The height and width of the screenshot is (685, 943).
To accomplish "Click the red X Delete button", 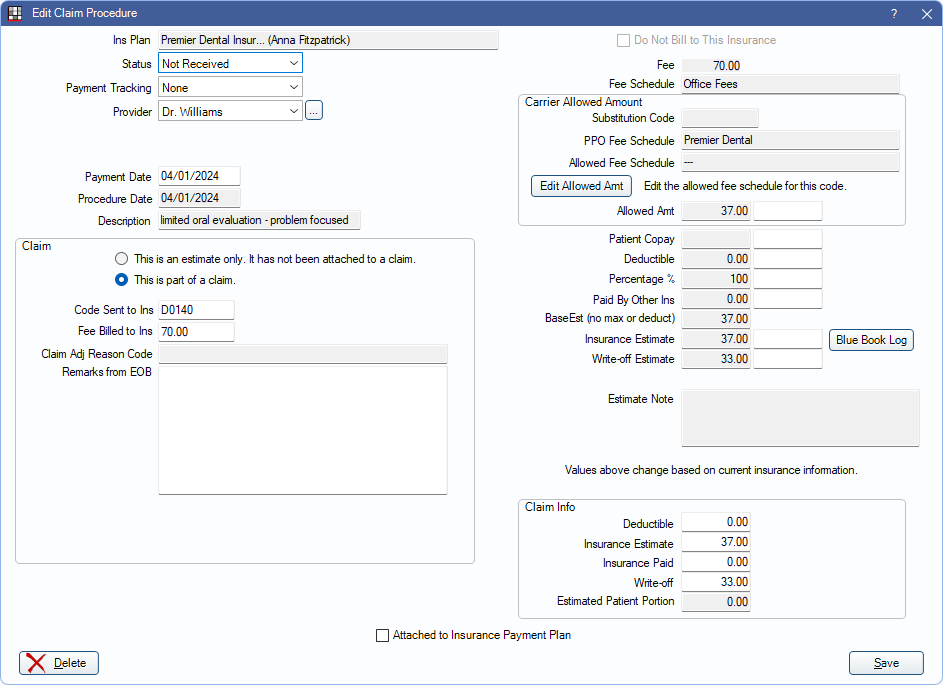I will [x=59, y=663].
